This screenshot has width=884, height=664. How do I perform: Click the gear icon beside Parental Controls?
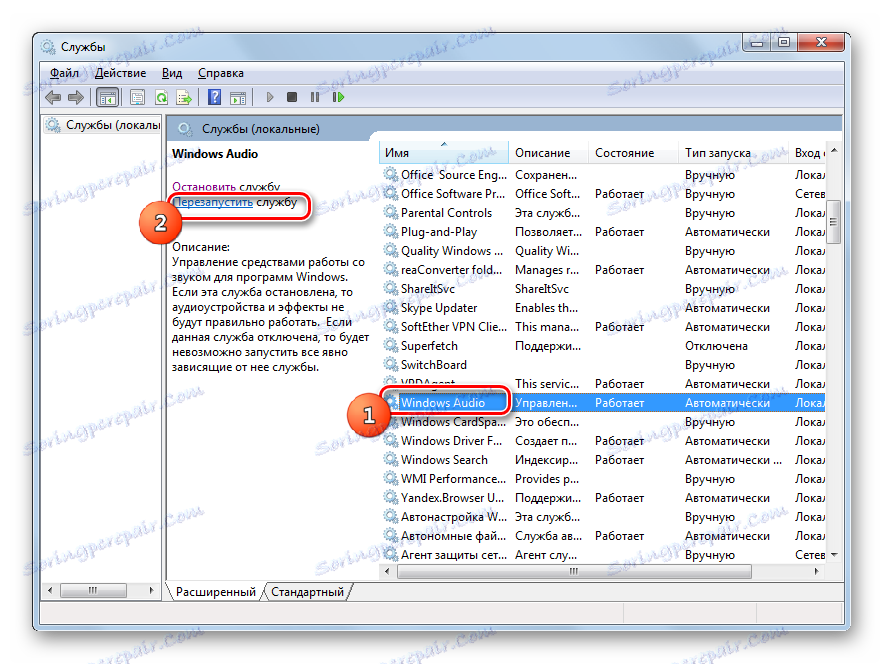pyautogui.click(x=391, y=213)
